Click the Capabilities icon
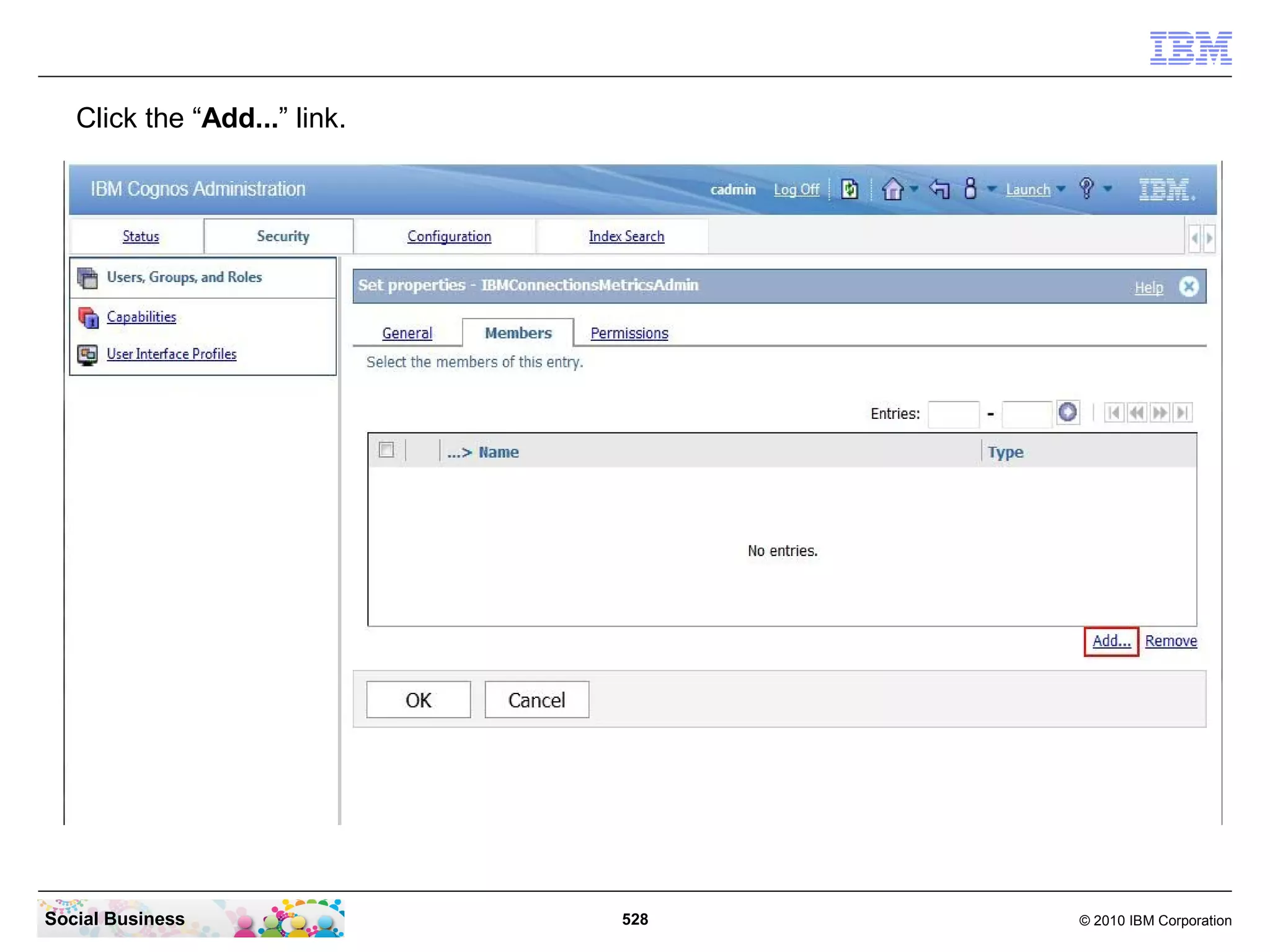The height and width of the screenshot is (952, 1270). [x=87, y=317]
